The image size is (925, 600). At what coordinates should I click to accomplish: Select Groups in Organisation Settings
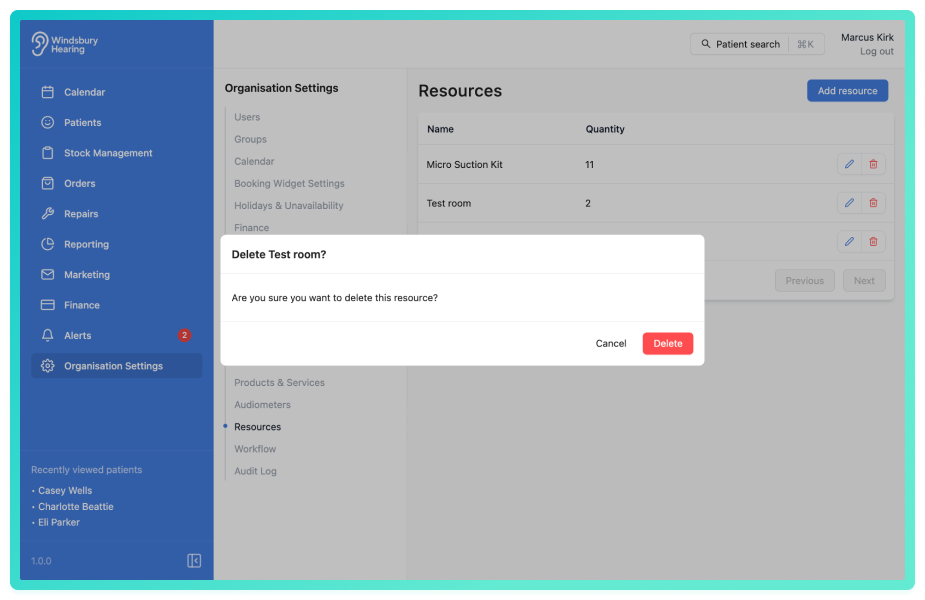250,139
